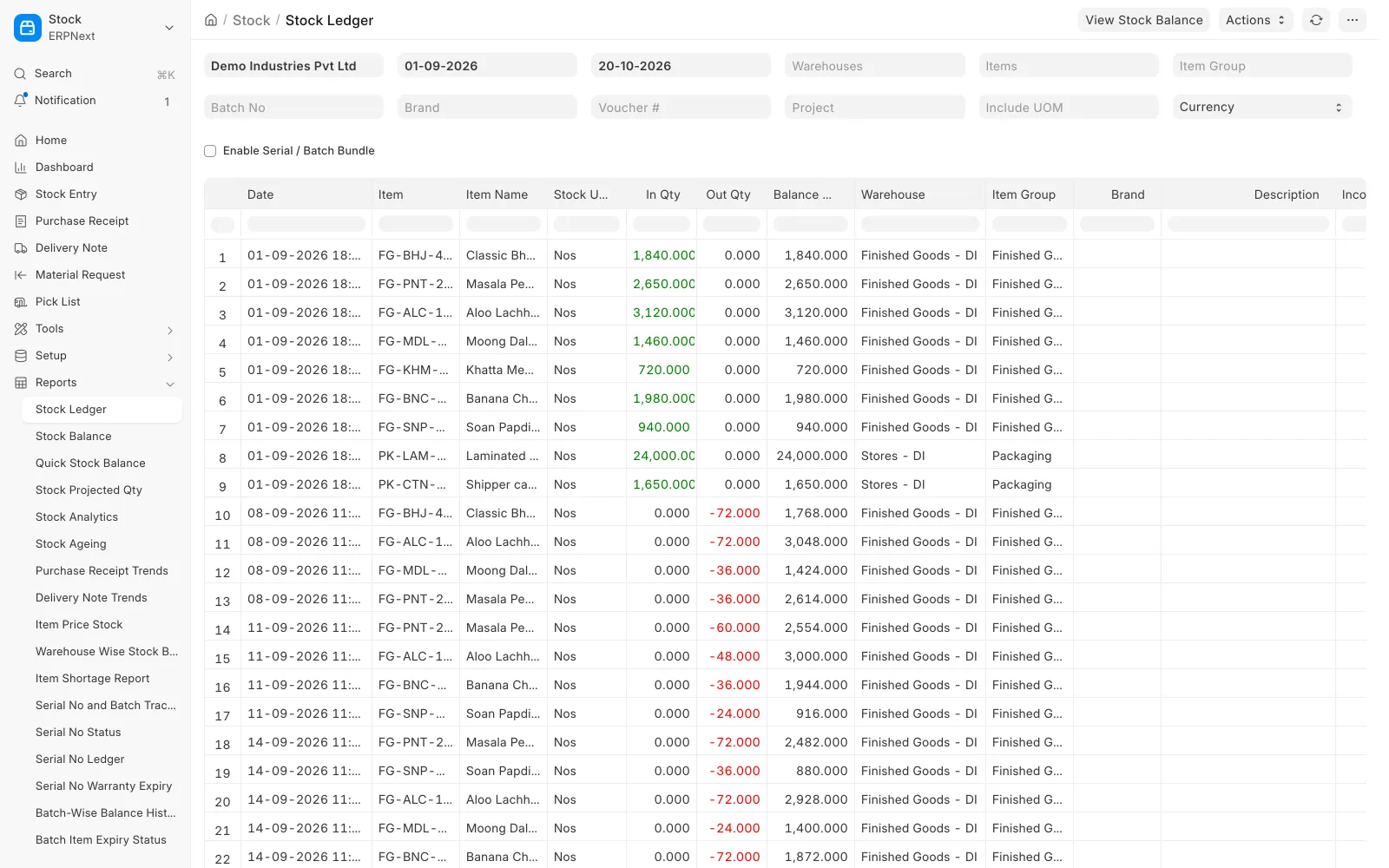1389x868 pixels.
Task: Expand the Tools submenu chevron
Action: point(170,330)
